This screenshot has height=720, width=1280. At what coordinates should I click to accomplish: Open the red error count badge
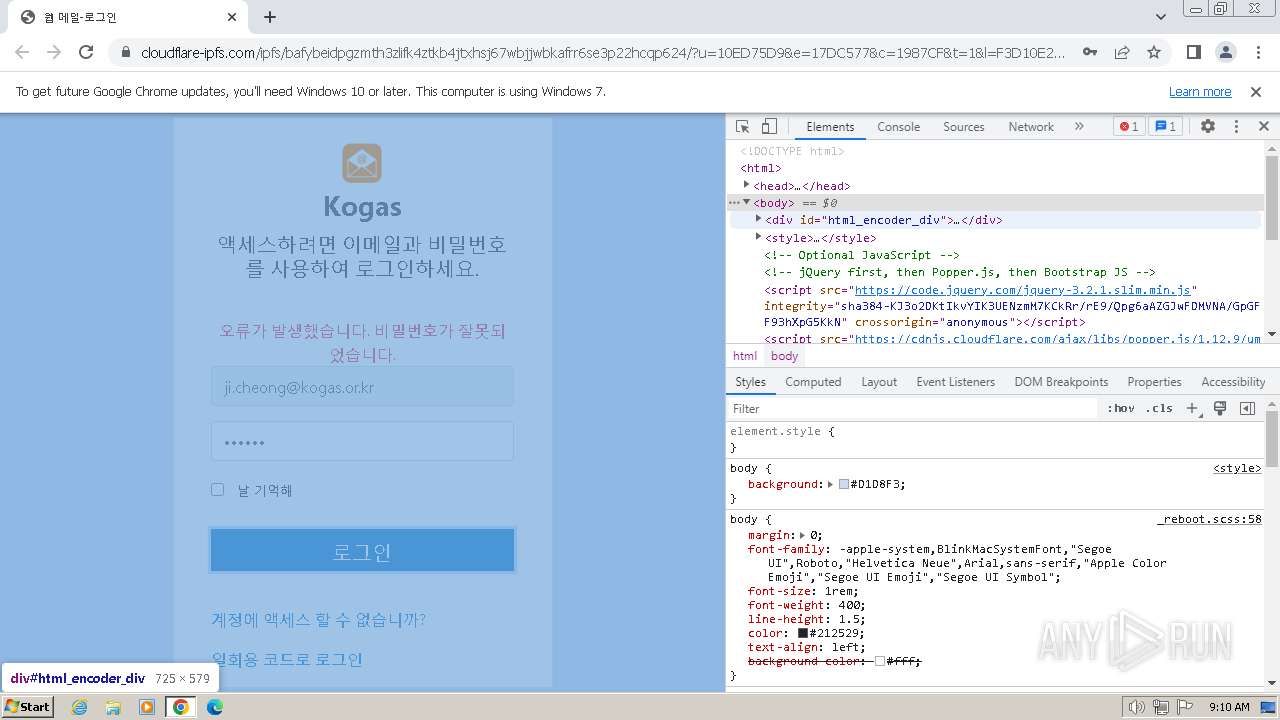[x=1129, y=127]
